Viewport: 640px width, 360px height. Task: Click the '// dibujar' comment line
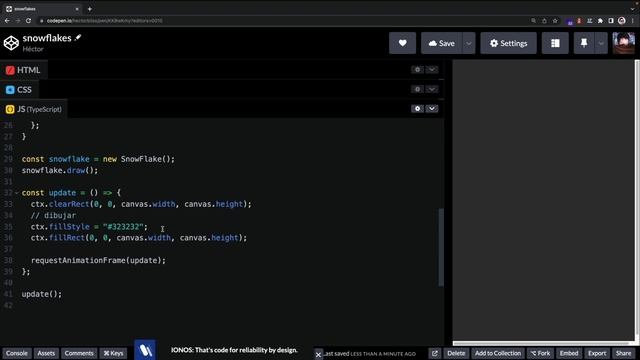[53, 216]
